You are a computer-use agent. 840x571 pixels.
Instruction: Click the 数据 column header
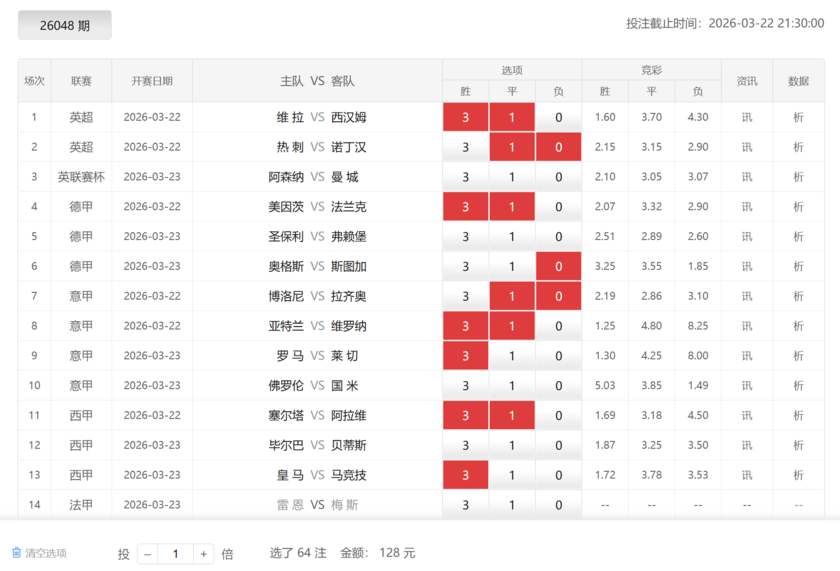click(798, 81)
